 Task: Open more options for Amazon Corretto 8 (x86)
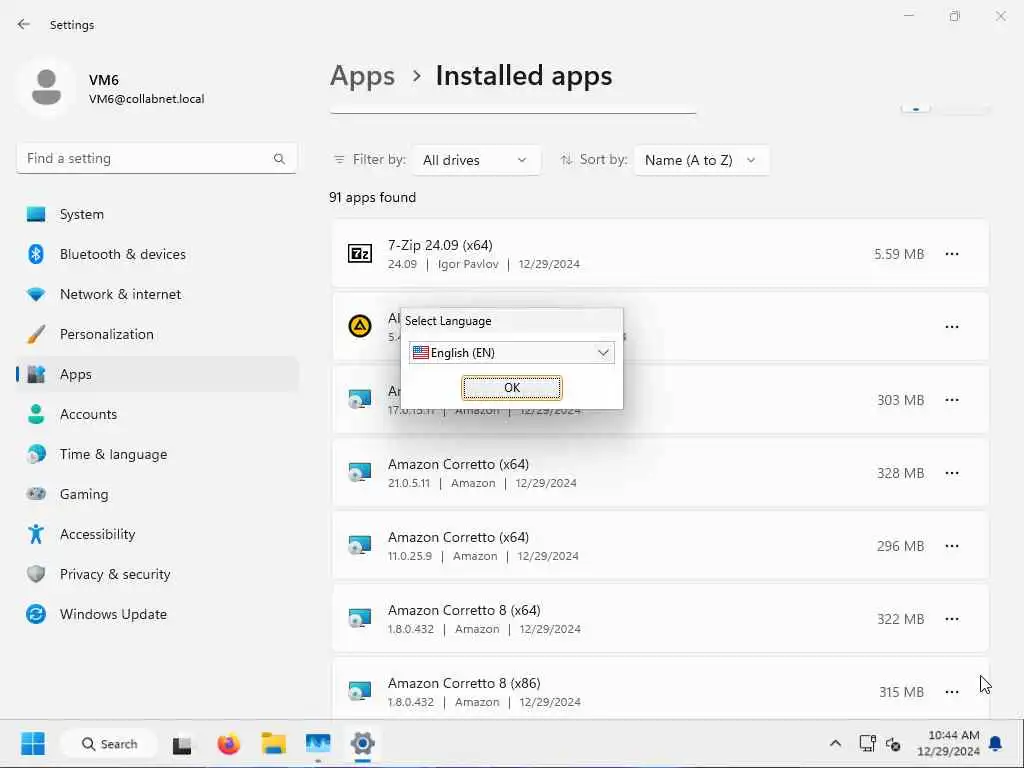952,692
